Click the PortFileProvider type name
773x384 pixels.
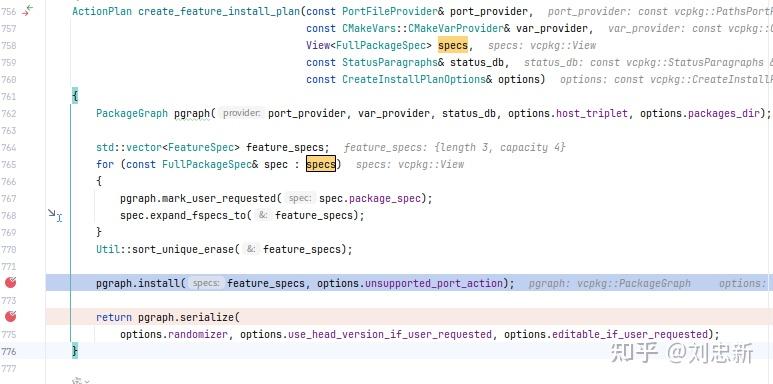click(x=389, y=11)
